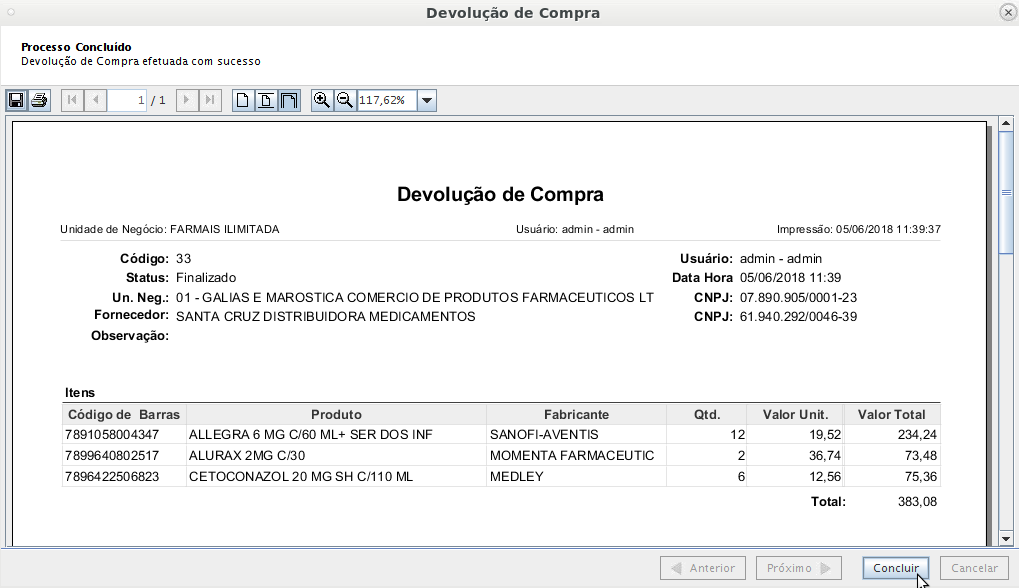Go to previous report page
The image size is (1019, 588).
click(x=96, y=100)
